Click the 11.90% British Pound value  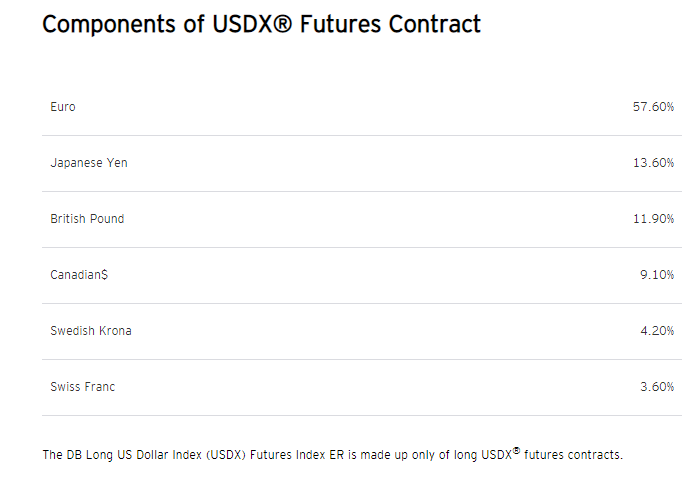pyautogui.click(x=653, y=219)
